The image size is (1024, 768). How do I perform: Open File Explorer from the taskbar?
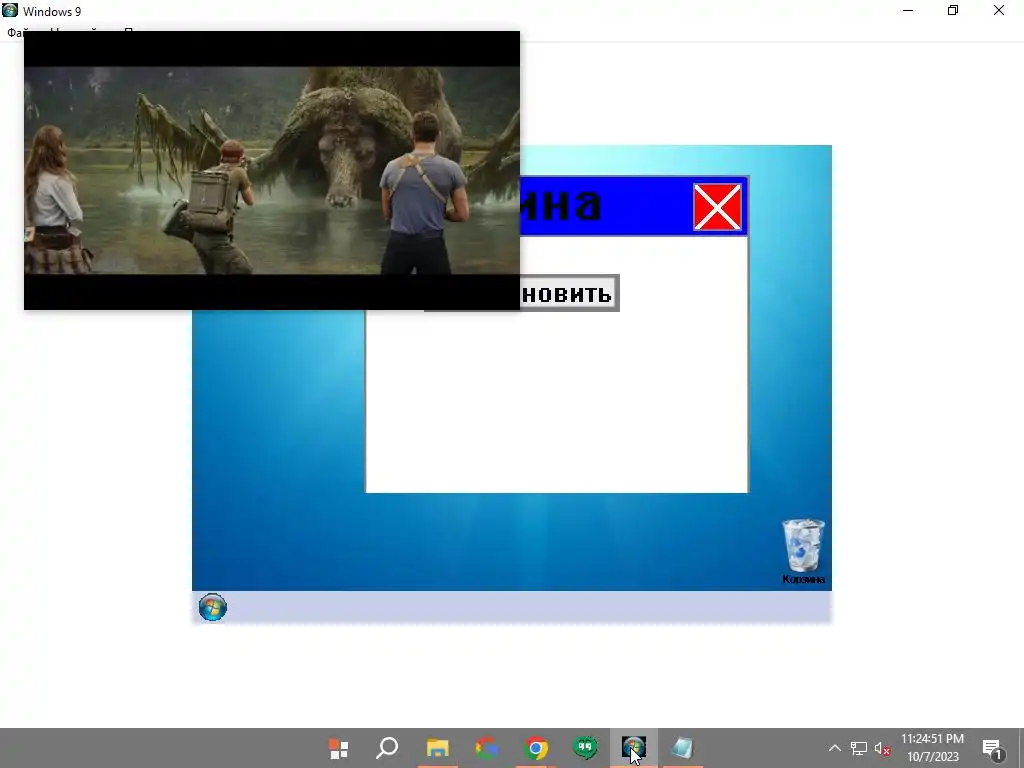pyautogui.click(x=438, y=748)
